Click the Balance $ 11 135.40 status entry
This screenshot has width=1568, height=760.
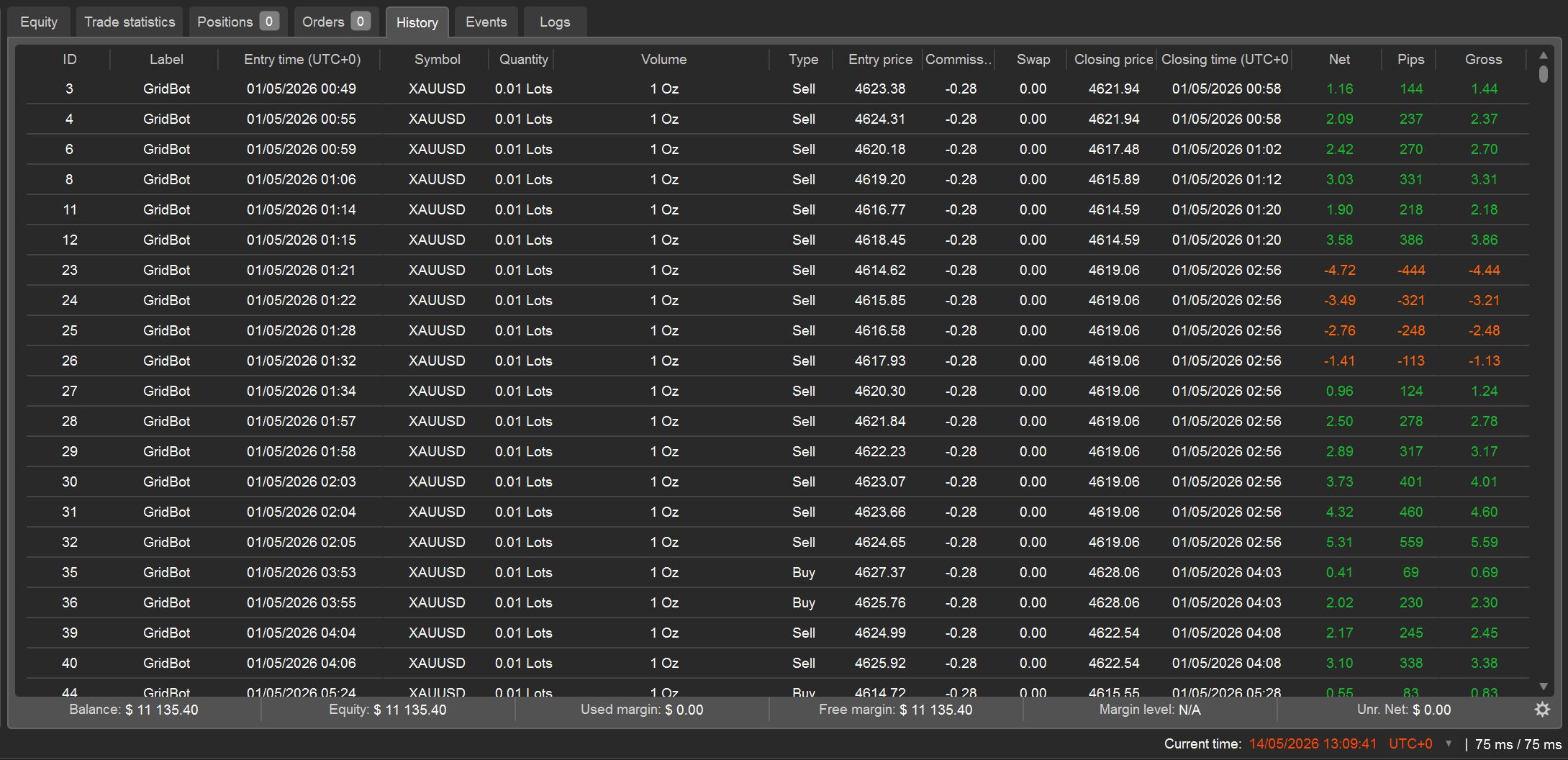pos(134,710)
